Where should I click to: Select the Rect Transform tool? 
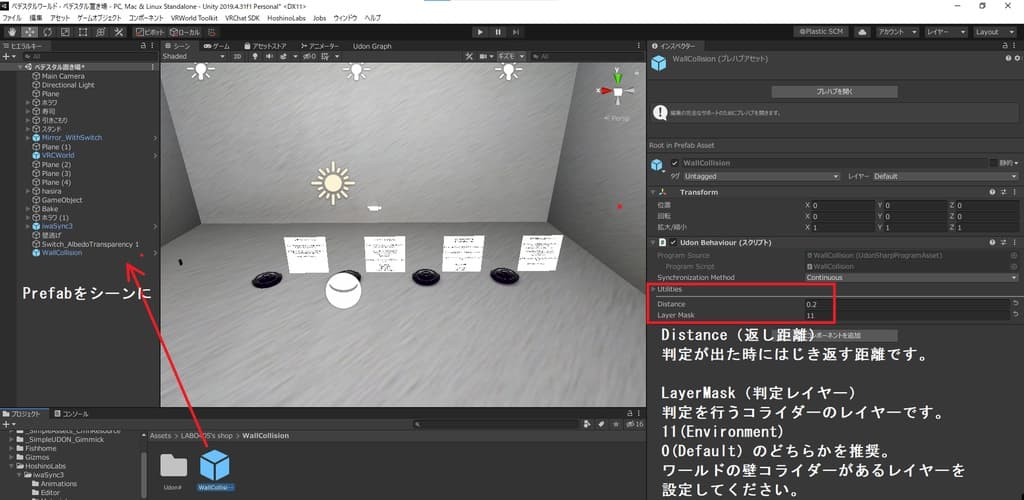click(x=83, y=31)
